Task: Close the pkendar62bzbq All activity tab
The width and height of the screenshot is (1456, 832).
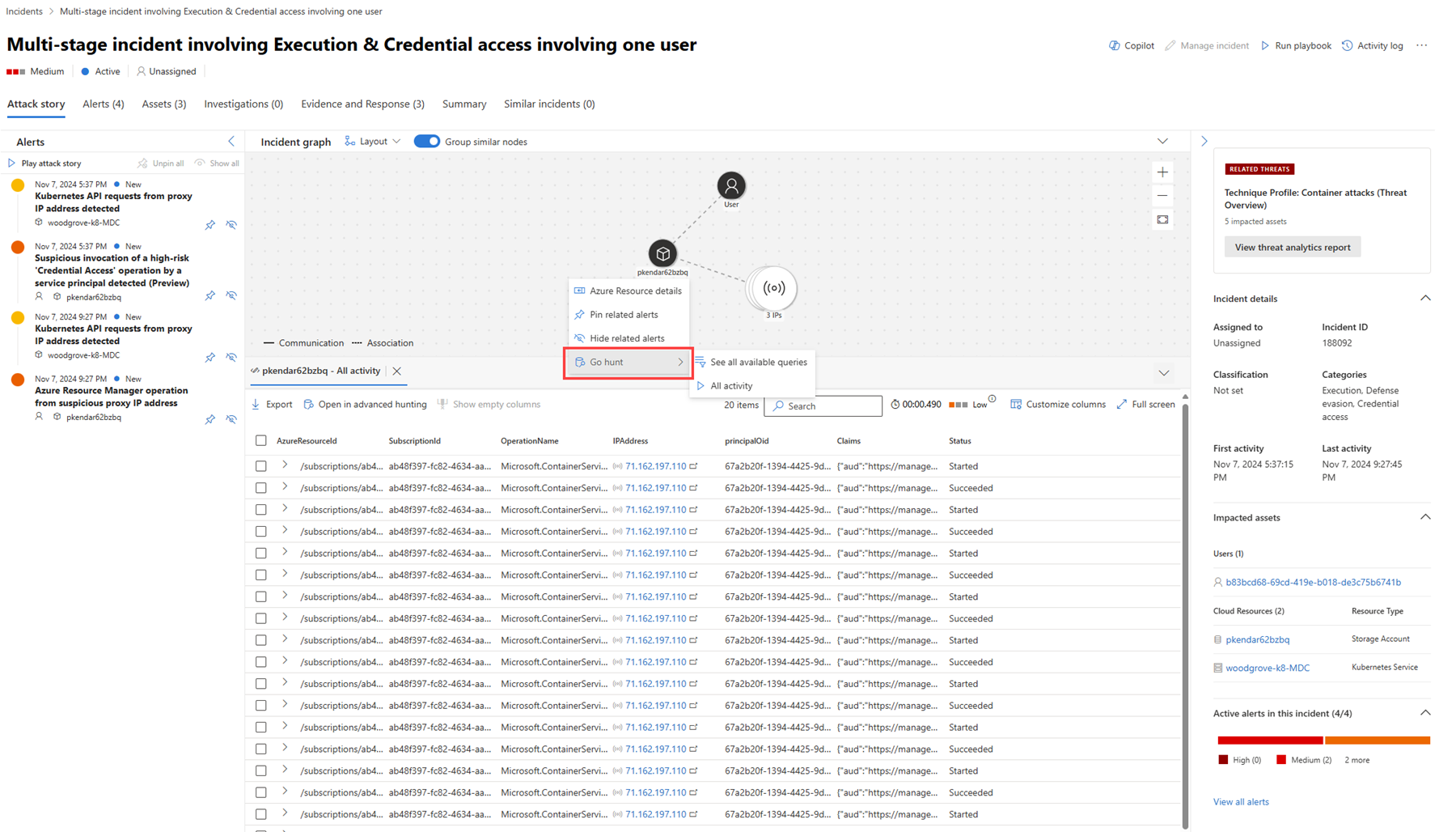Action: [x=397, y=371]
